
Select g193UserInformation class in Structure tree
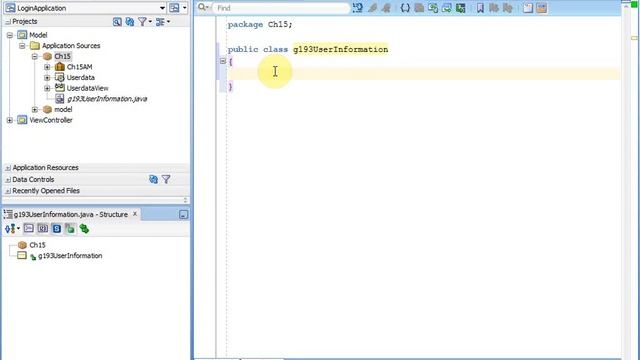70,256
